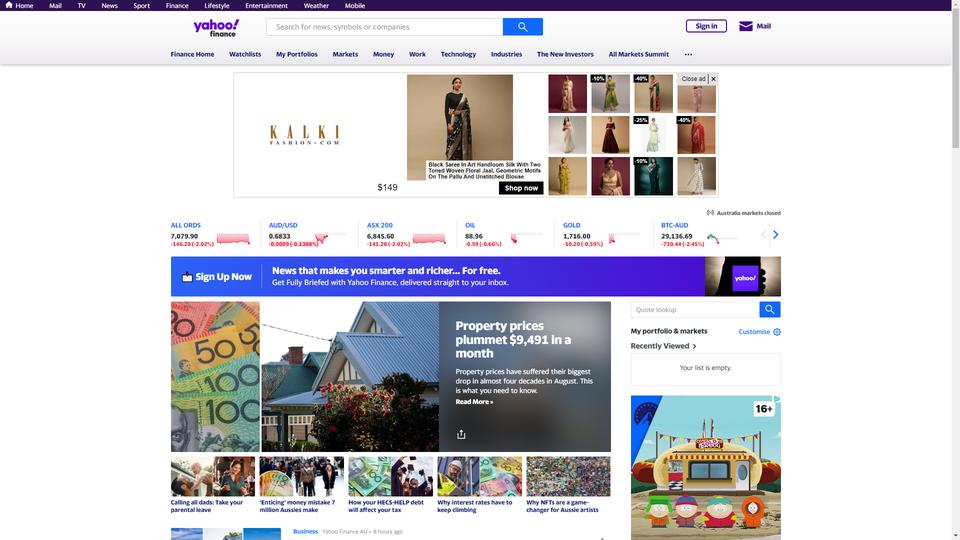Open My Portfolios tab
Image resolution: width=960 pixels, height=540 pixels.
296,54
